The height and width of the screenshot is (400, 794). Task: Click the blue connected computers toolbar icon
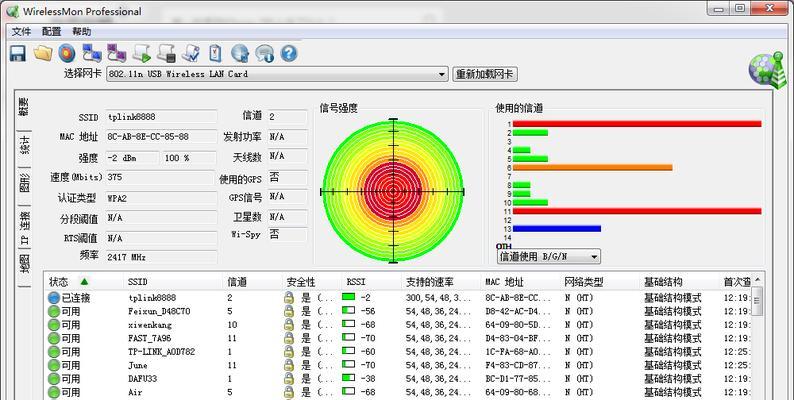92,53
